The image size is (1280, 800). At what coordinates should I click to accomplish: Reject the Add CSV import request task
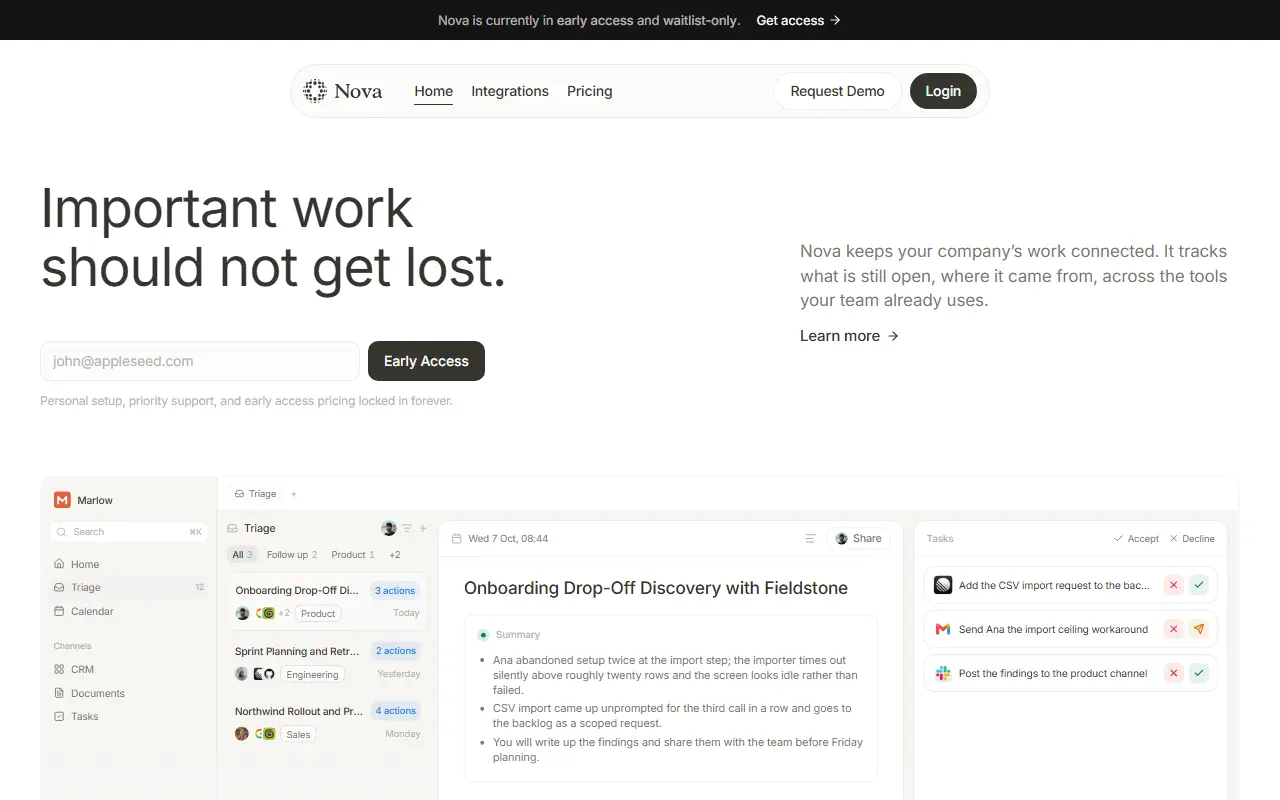(1174, 585)
